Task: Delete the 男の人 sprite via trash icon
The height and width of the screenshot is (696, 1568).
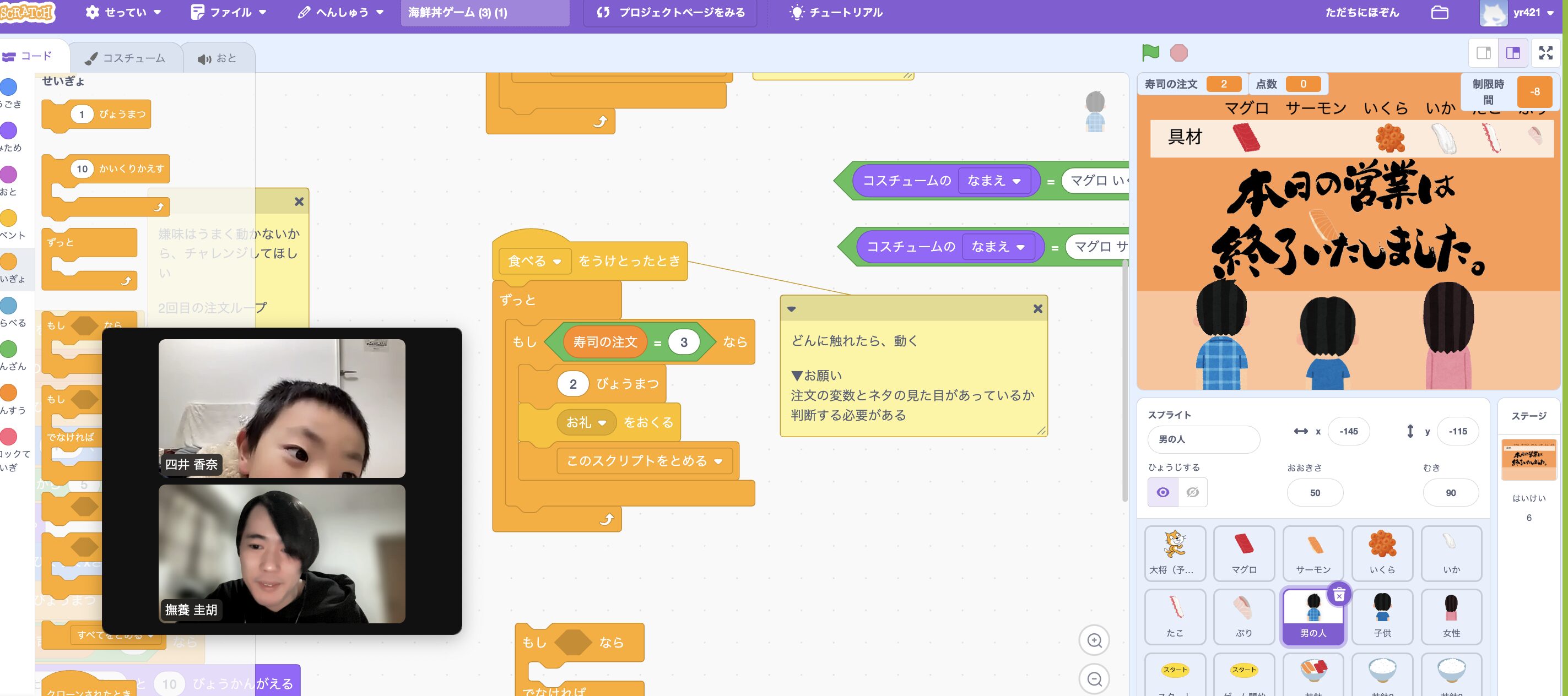Action: point(1338,594)
